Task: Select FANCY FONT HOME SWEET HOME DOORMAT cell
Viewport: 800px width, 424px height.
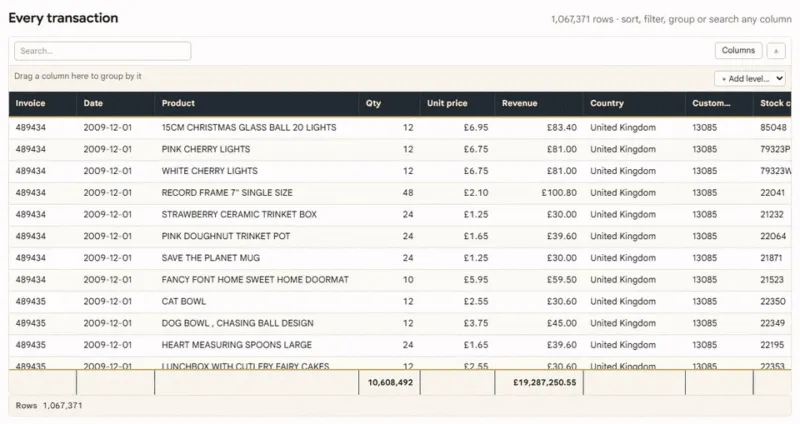Action: (257, 280)
